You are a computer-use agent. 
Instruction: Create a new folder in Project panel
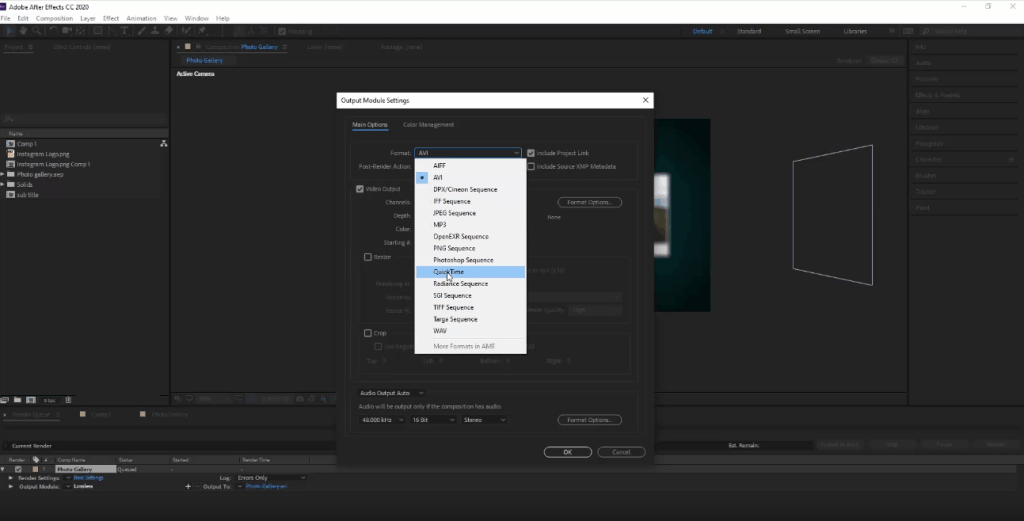[18, 400]
